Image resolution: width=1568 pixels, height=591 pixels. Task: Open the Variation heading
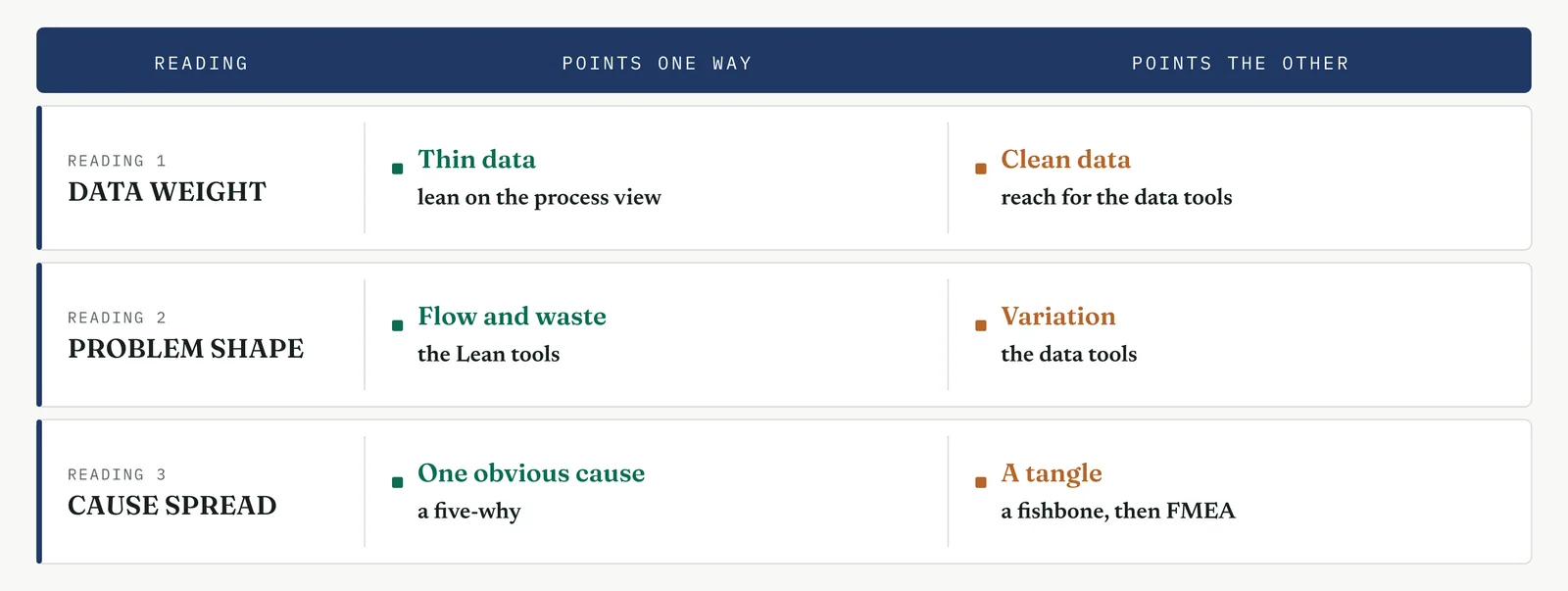(x=1058, y=316)
